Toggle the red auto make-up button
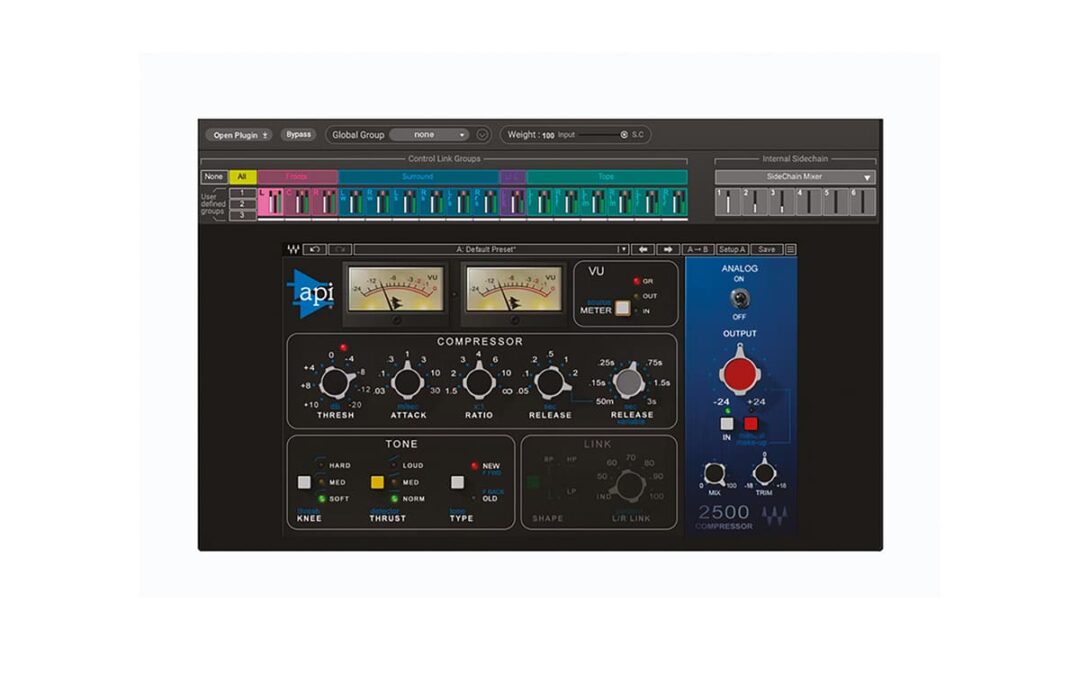The width and height of the screenshot is (1080, 675). (751, 424)
